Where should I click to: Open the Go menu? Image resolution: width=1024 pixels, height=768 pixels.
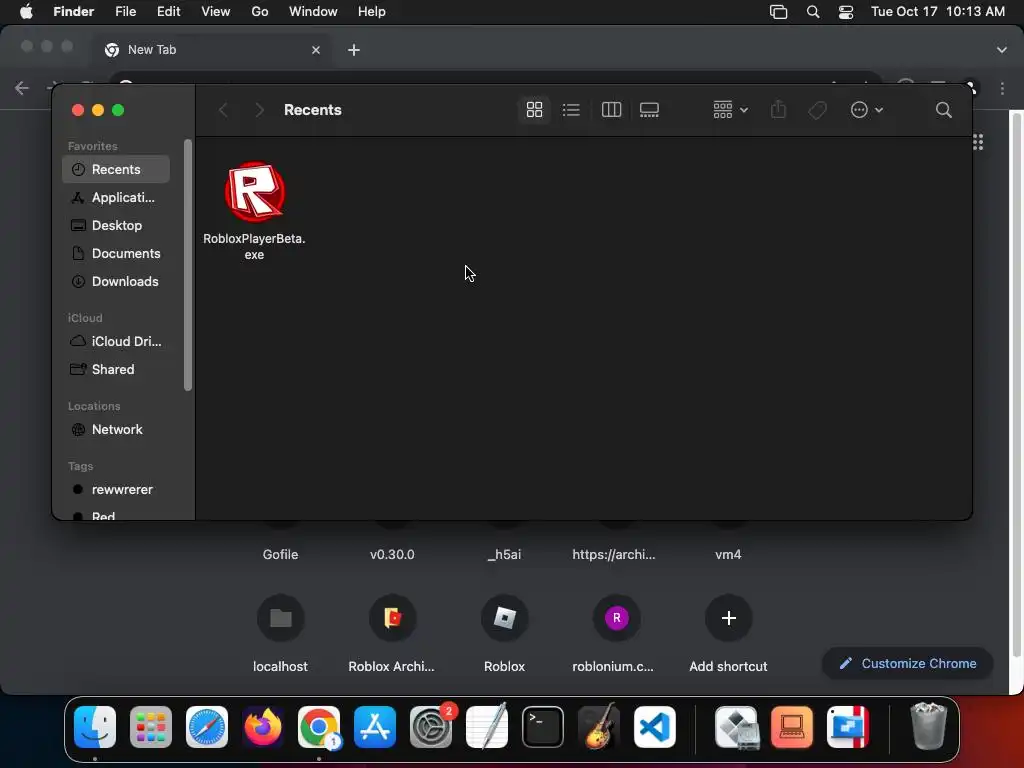click(260, 12)
